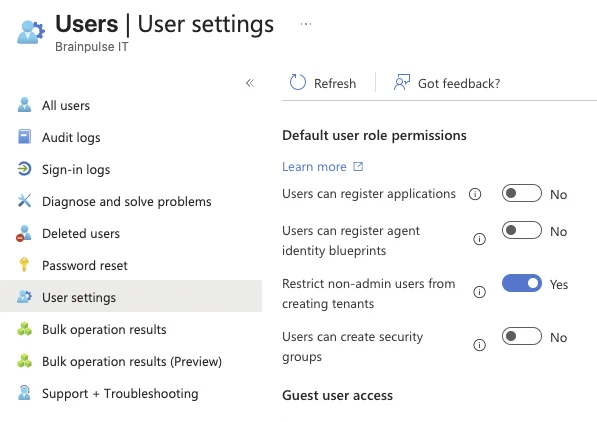Click the Guest user access heading
The height and width of the screenshot is (422, 597).
[337, 395]
